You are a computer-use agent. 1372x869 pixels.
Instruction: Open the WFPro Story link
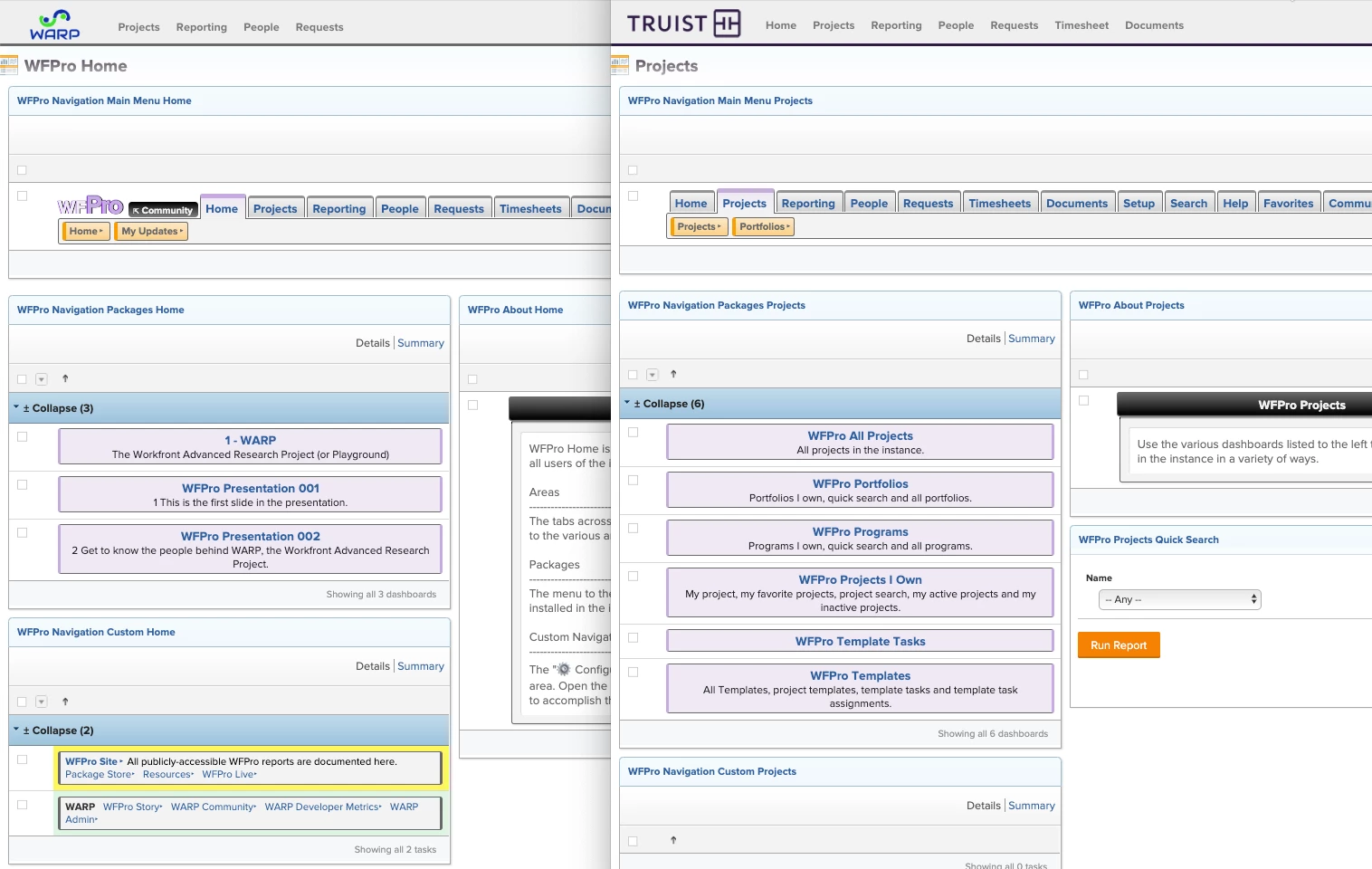coord(133,807)
